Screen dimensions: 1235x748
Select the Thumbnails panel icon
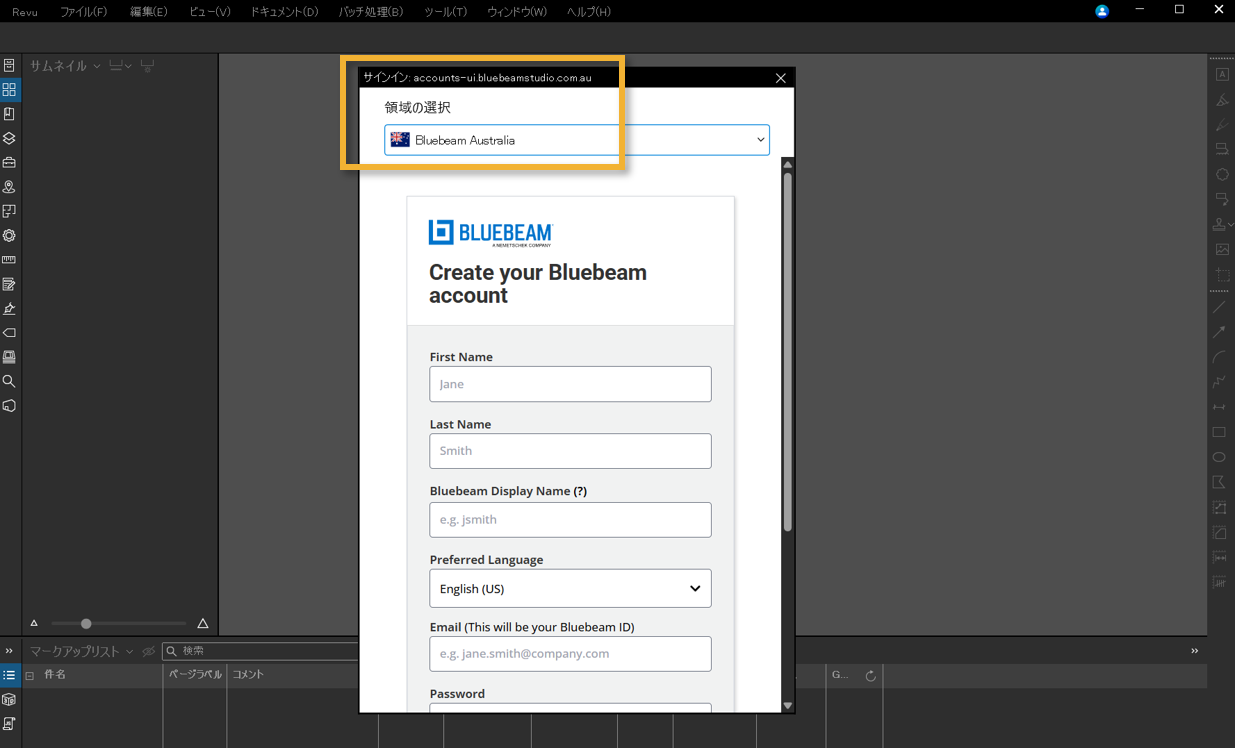9,90
